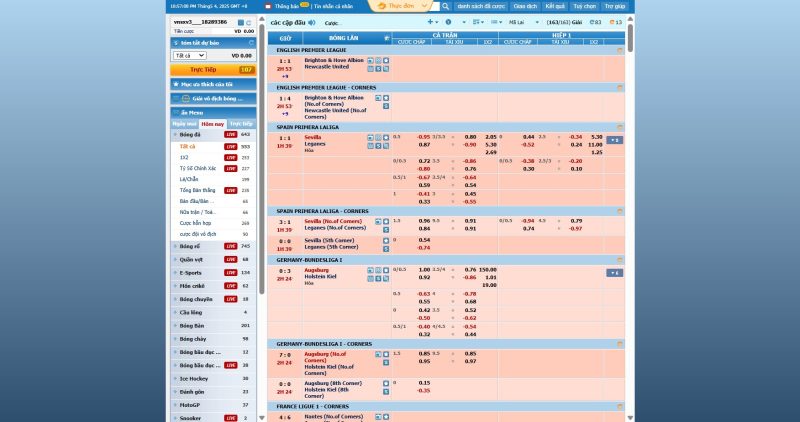Click the orange 'Trực Tiếp' live button
This screenshot has height=422, width=800.
click(x=213, y=70)
